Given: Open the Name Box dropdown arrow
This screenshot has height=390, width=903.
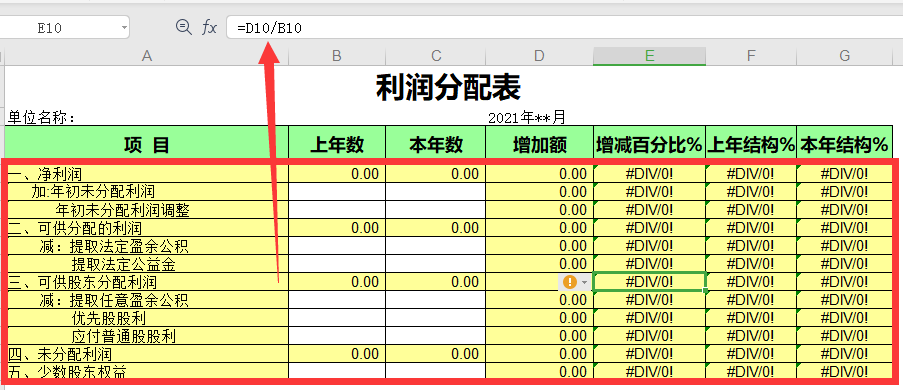Looking at the screenshot, I should [x=123, y=27].
